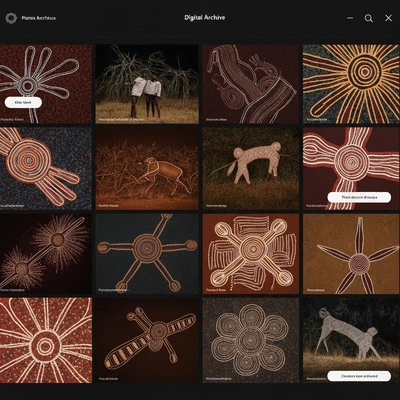
Task: Open the white-rayed sun painting on red dots
Action: 46,340
